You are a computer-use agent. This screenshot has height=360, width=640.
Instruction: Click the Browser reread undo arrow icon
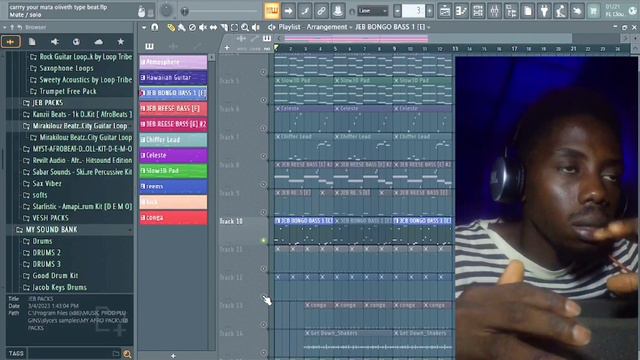pyautogui.click(x=19, y=27)
